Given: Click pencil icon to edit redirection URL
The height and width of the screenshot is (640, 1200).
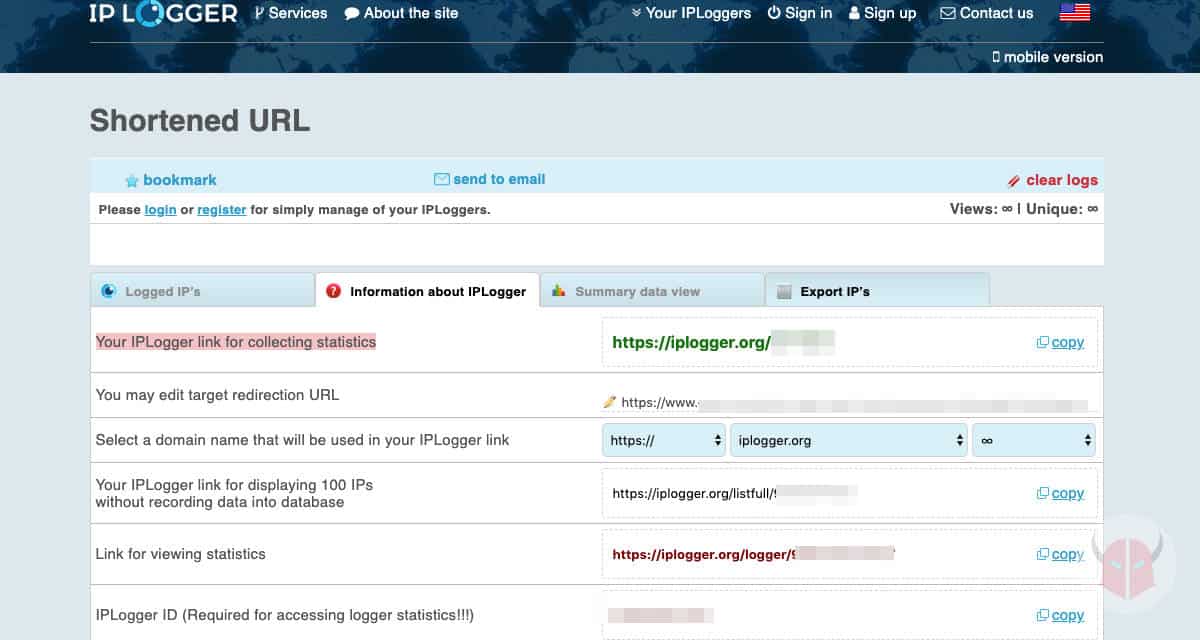Looking at the screenshot, I should click(x=610, y=402).
